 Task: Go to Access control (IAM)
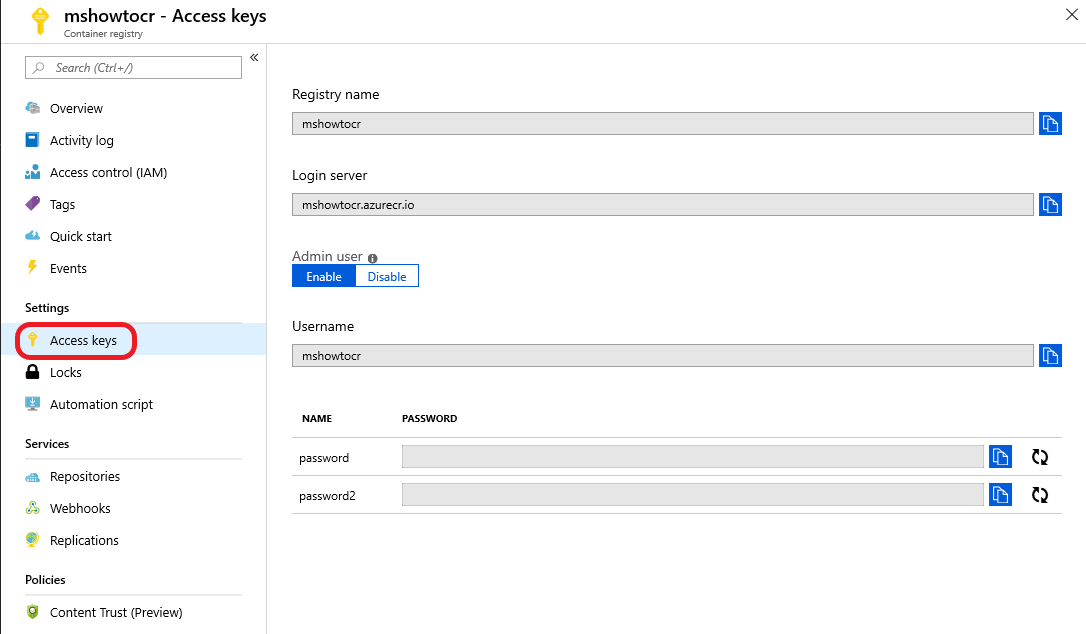(x=108, y=173)
